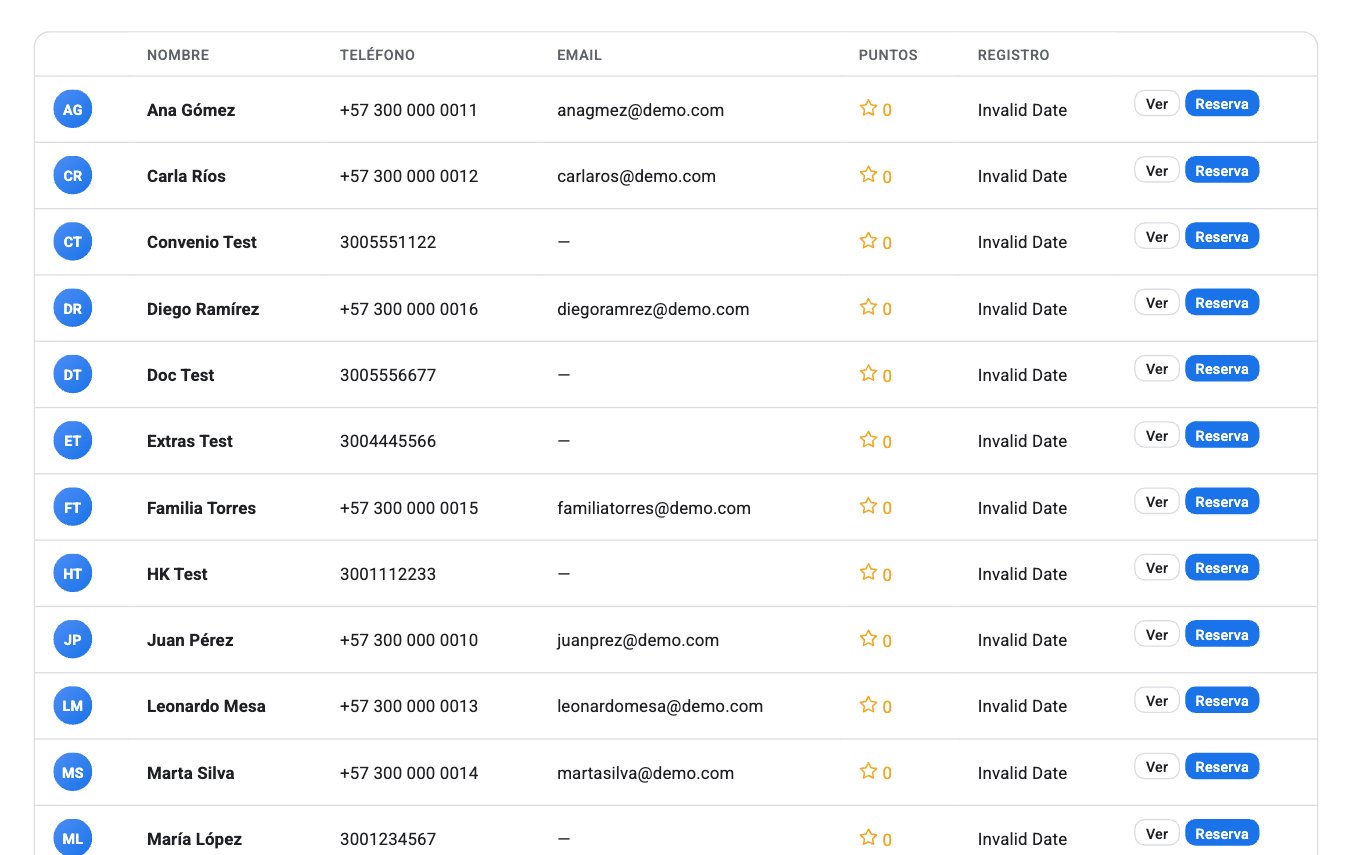1352x855 pixels.
Task: Click the JP avatar for Juan Pérez
Action: point(73,640)
